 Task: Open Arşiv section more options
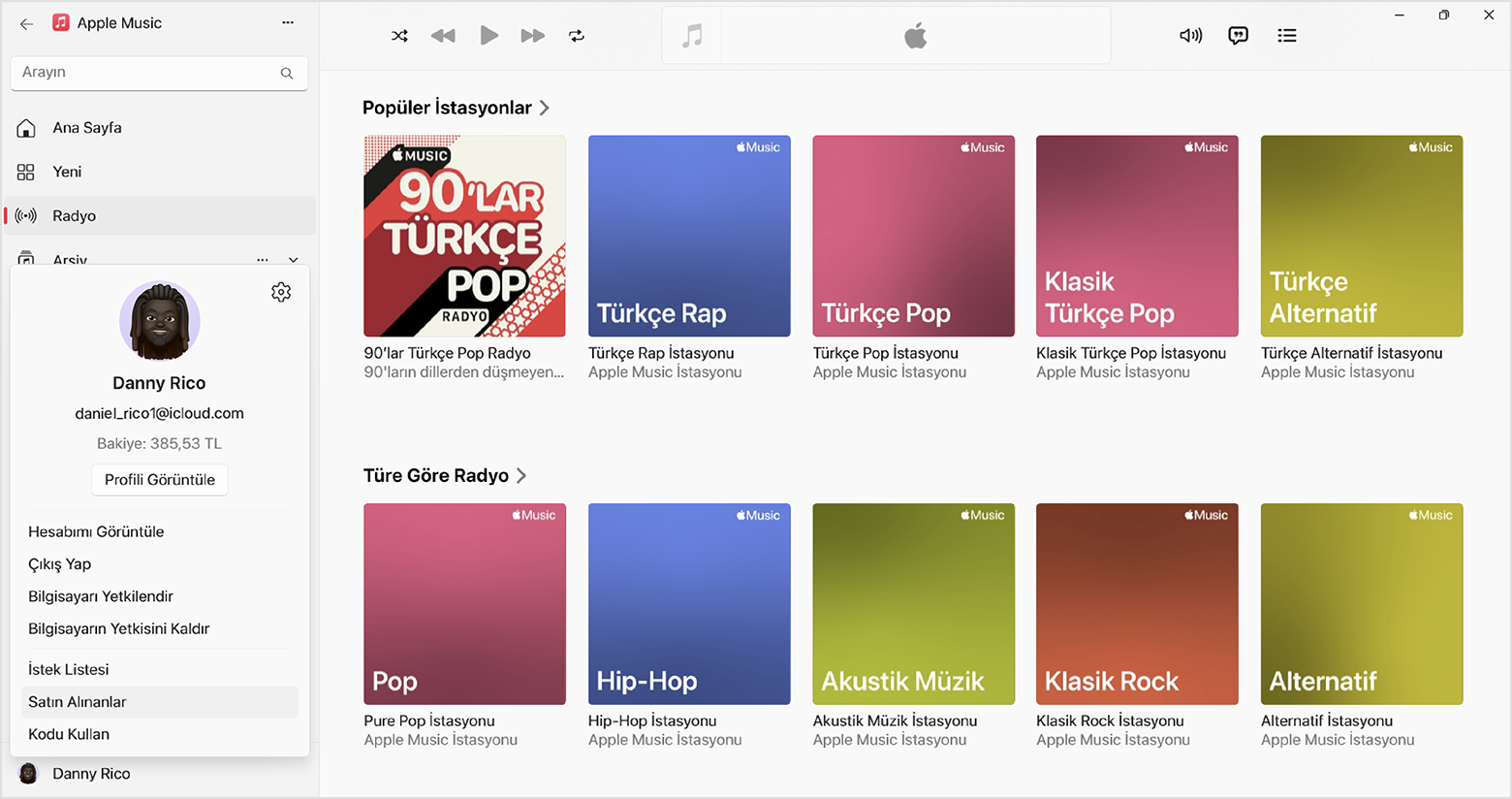(x=263, y=259)
